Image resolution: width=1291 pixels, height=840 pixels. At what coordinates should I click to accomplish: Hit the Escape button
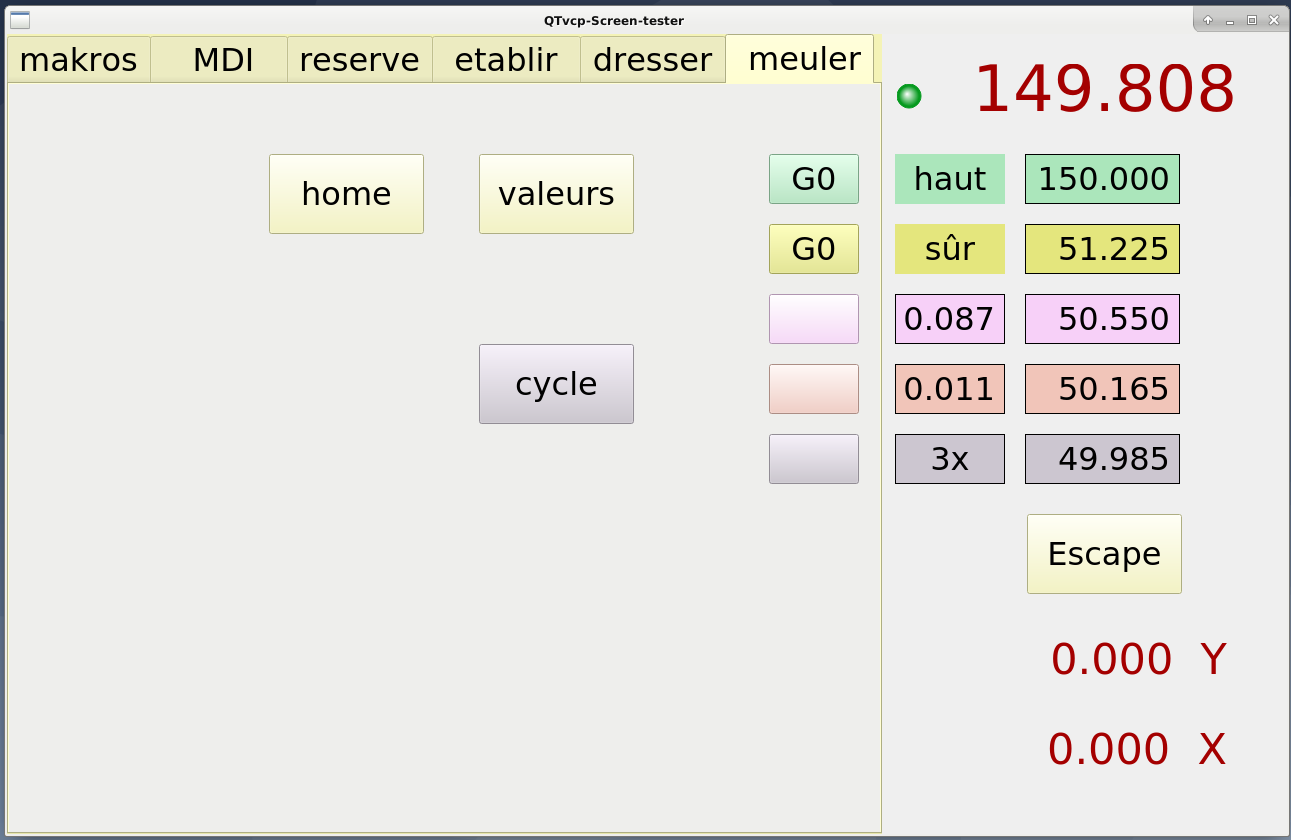(1104, 554)
